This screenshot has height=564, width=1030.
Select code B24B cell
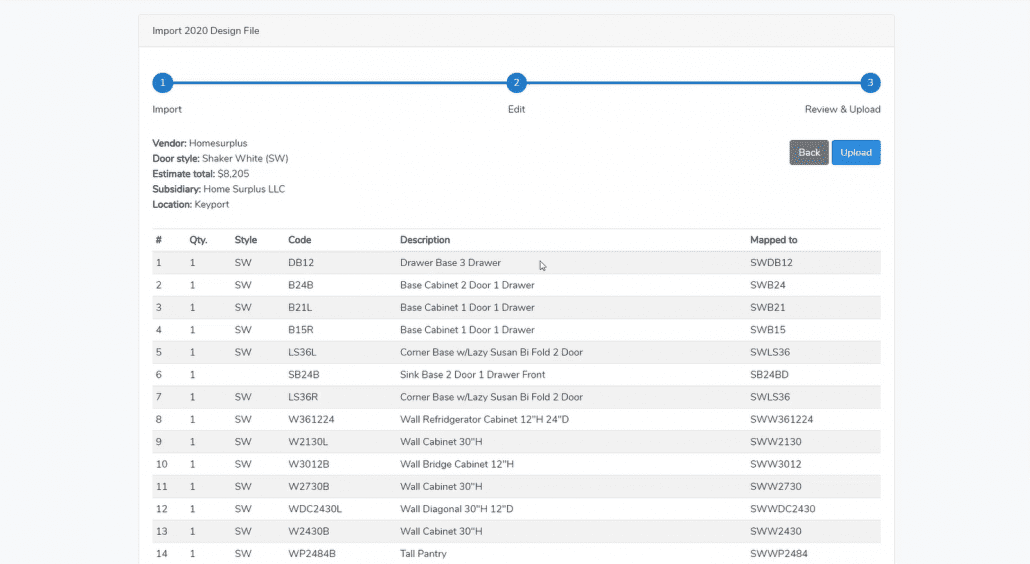coord(301,285)
